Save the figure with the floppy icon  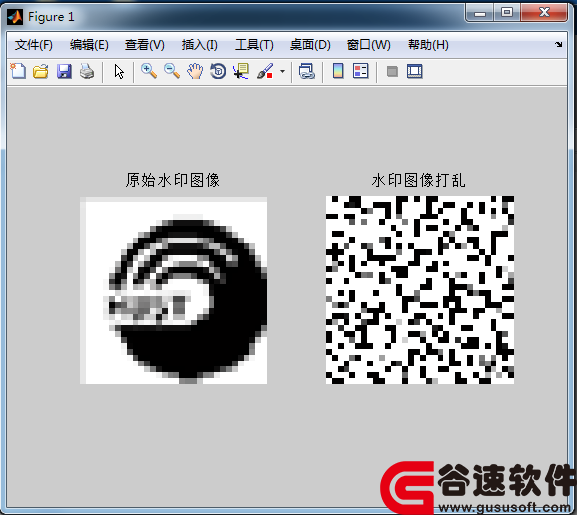point(64,71)
